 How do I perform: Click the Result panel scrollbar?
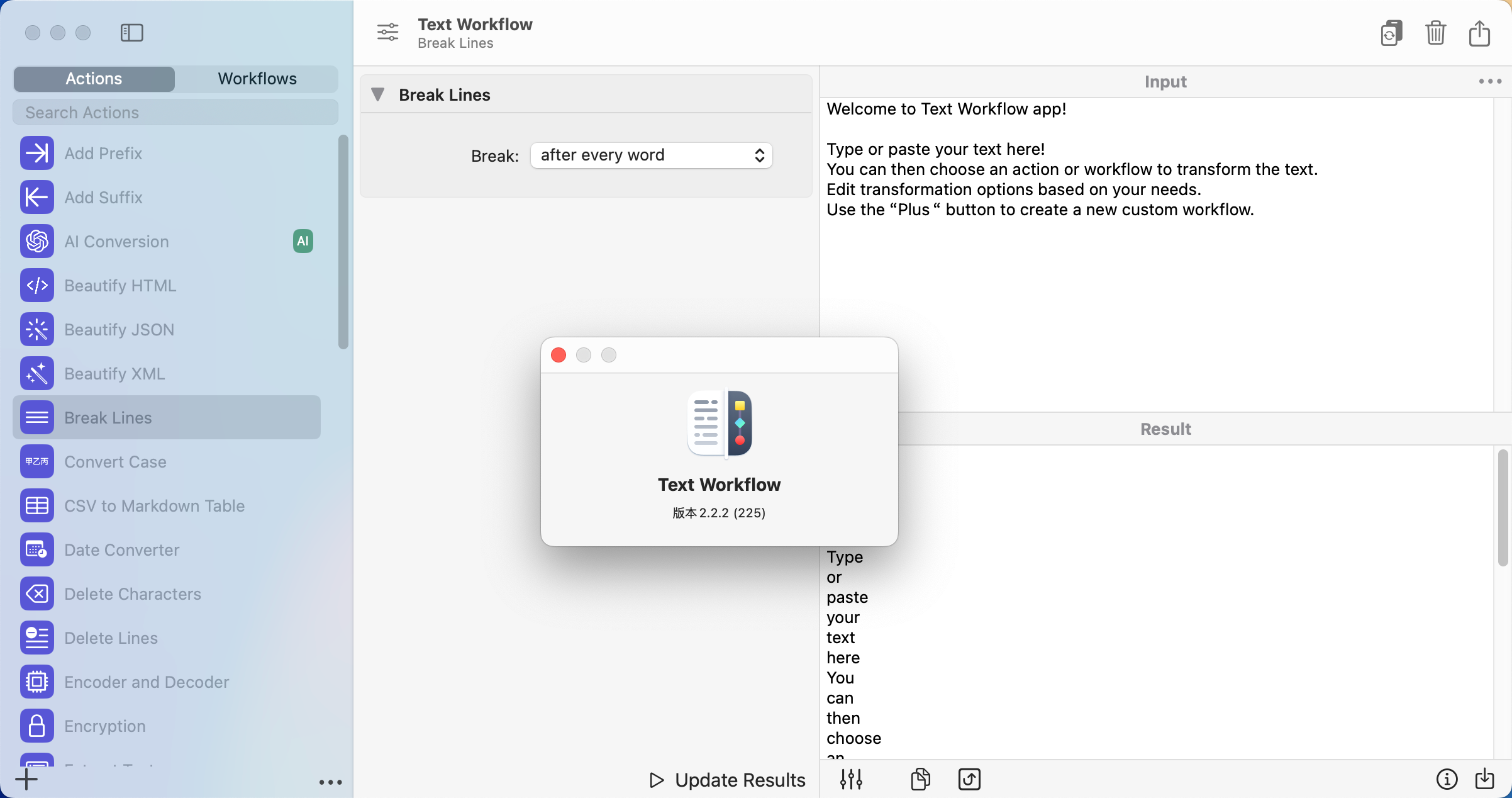(x=1503, y=508)
